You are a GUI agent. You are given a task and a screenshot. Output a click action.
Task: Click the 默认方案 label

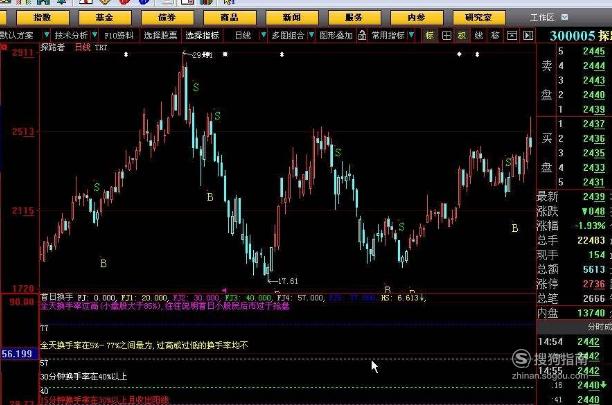(17, 36)
